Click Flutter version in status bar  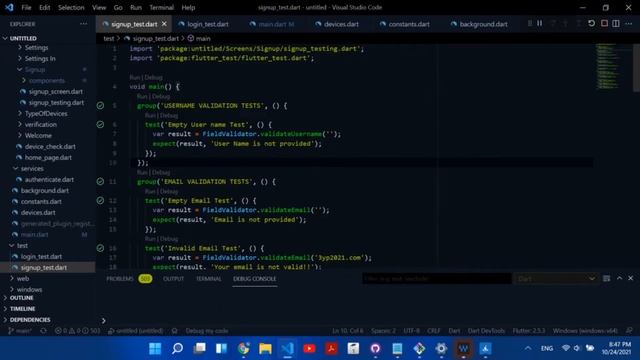click(x=529, y=331)
